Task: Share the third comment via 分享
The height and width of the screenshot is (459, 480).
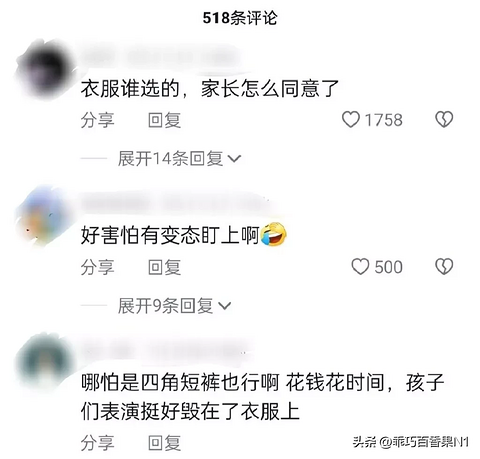Action: (97, 443)
